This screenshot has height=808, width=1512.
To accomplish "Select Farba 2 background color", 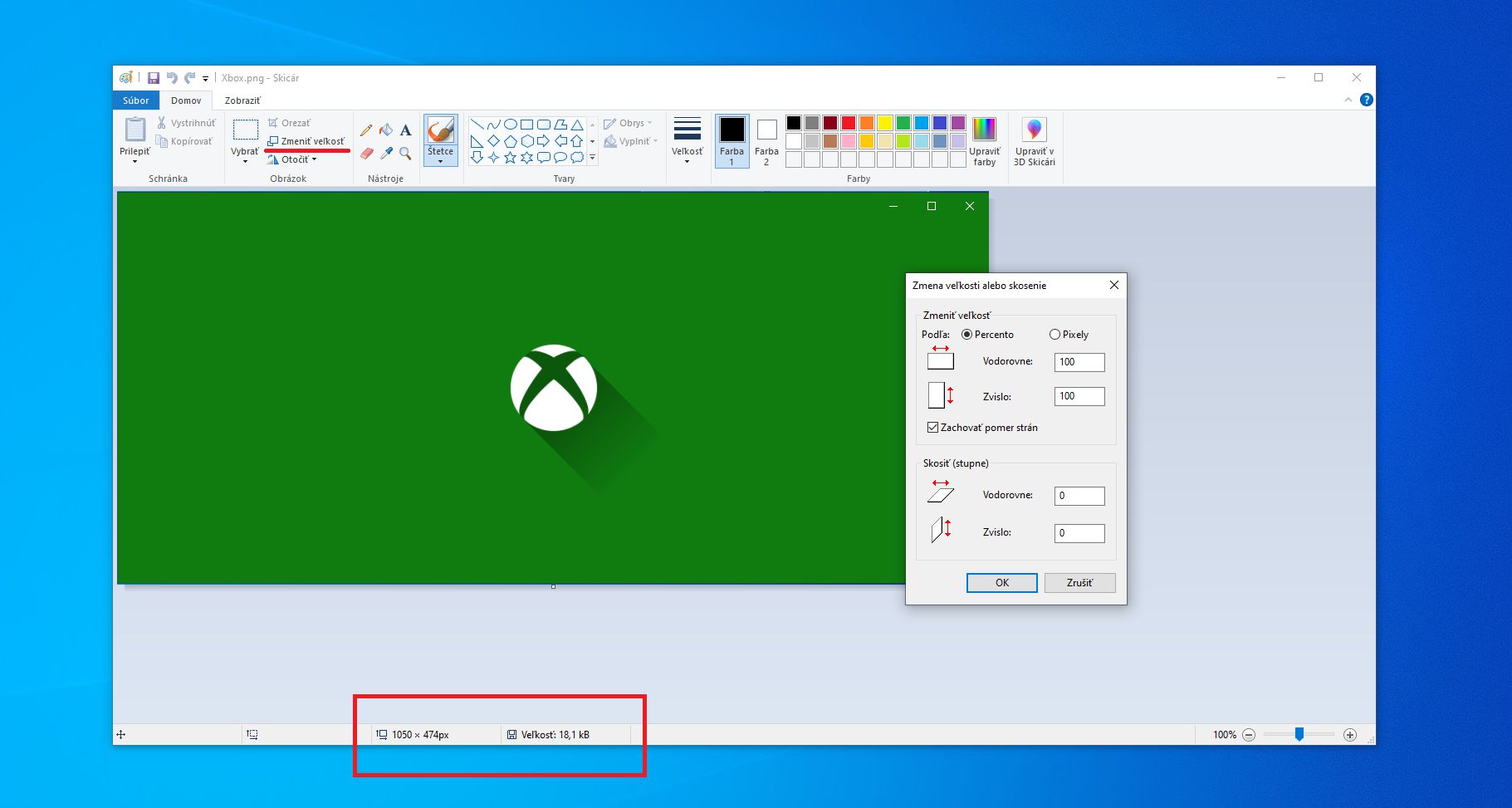I will [x=766, y=141].
